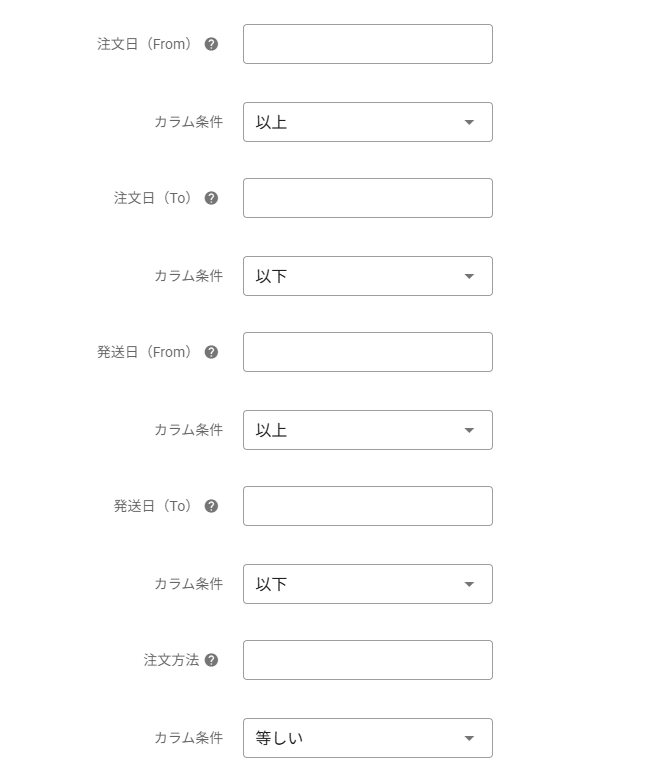
Task: Click help icon next to 注文方法
Action: click(x=211, y=660)
